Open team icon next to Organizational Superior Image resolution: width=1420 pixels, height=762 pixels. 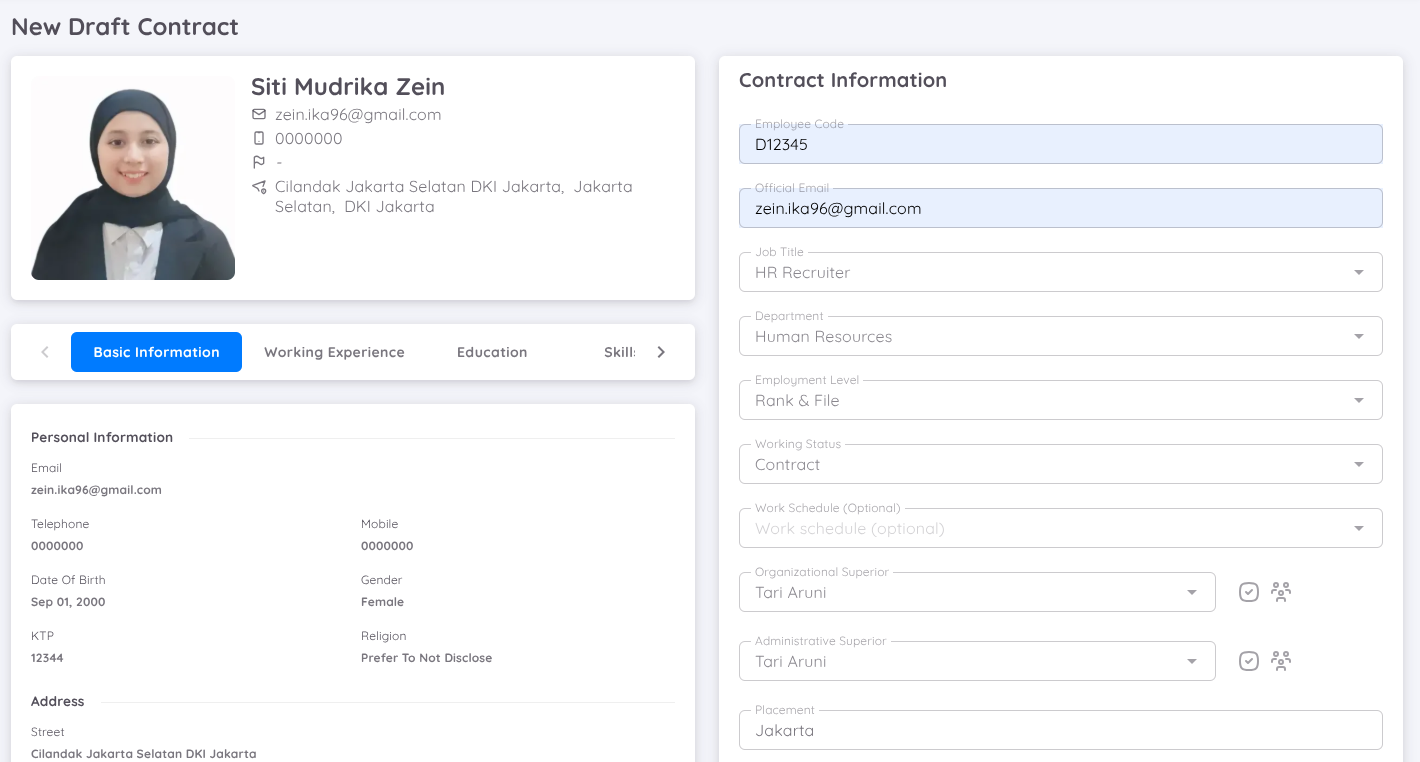1280,592
